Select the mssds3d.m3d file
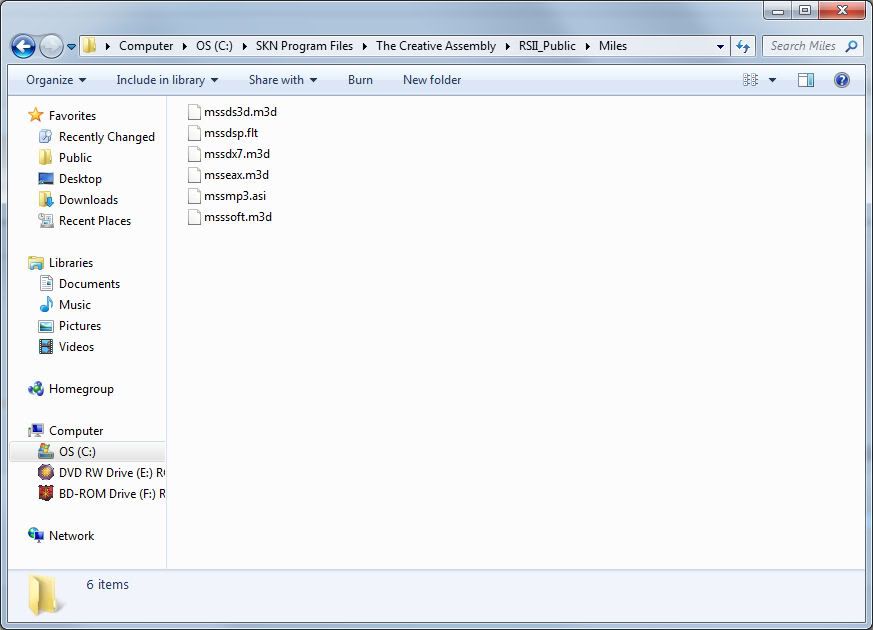Viewport: 873px width, 630px height. pos(240,112)
